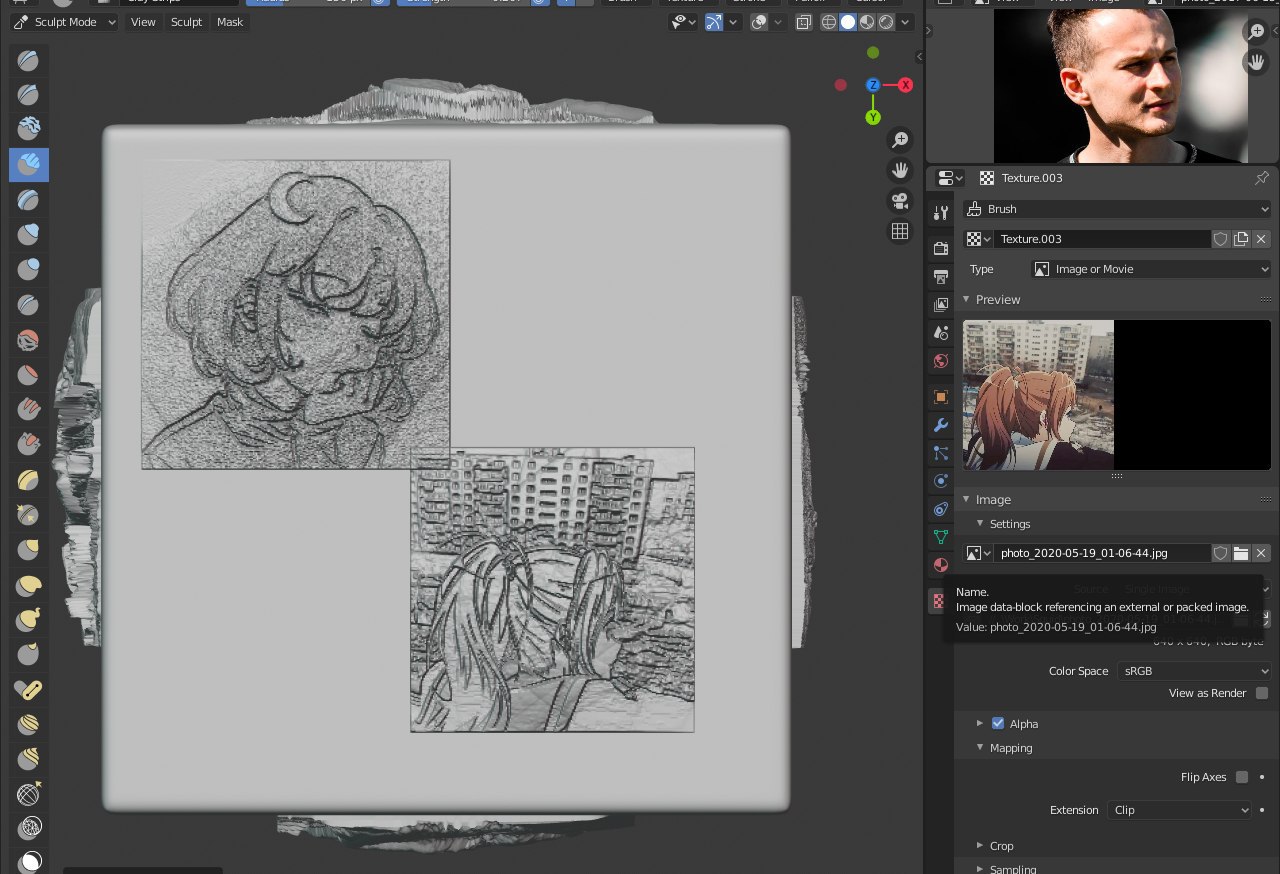Open the Extension Clip dropdown
Image resolution: width=1280 pixels, height=874 pixels.
point(1179,810)
